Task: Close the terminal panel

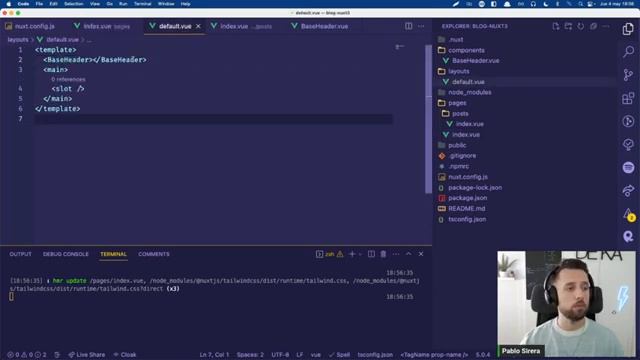Action: pos(421,254)
